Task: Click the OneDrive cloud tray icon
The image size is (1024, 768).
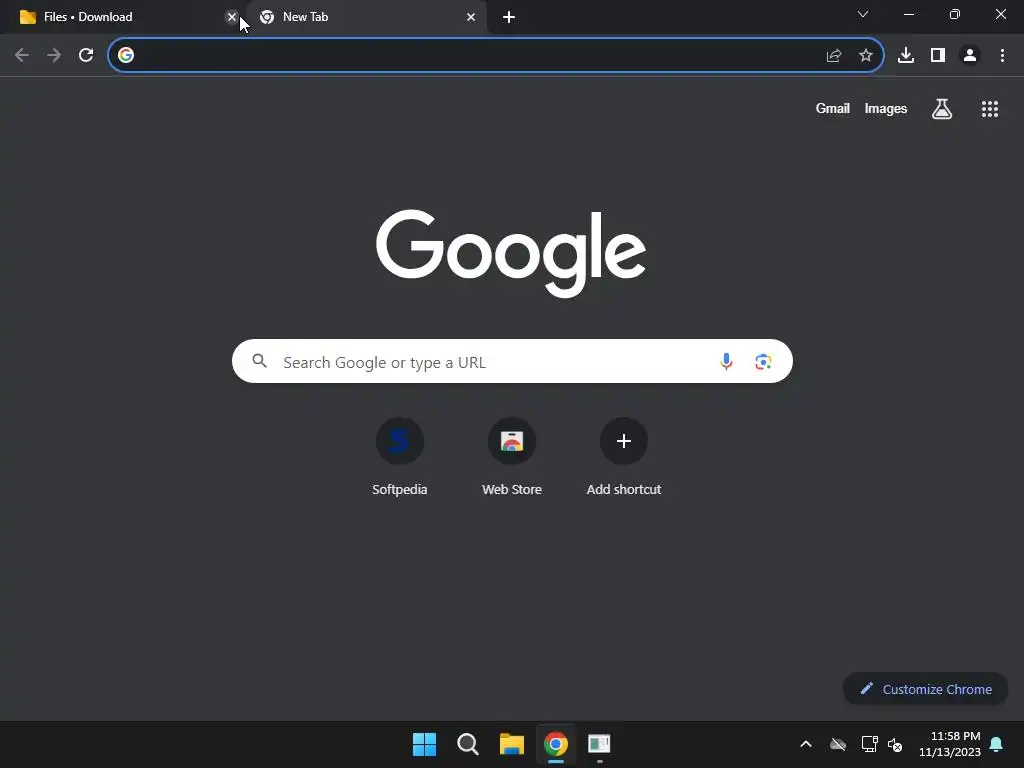Action: [838, 744]
